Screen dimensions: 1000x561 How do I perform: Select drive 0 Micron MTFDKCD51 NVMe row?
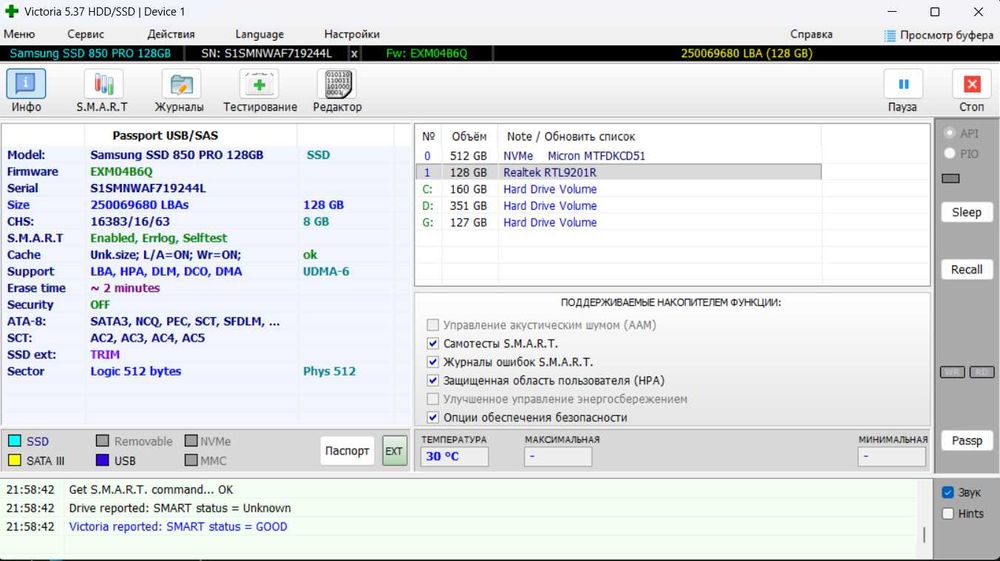[618, 156]
